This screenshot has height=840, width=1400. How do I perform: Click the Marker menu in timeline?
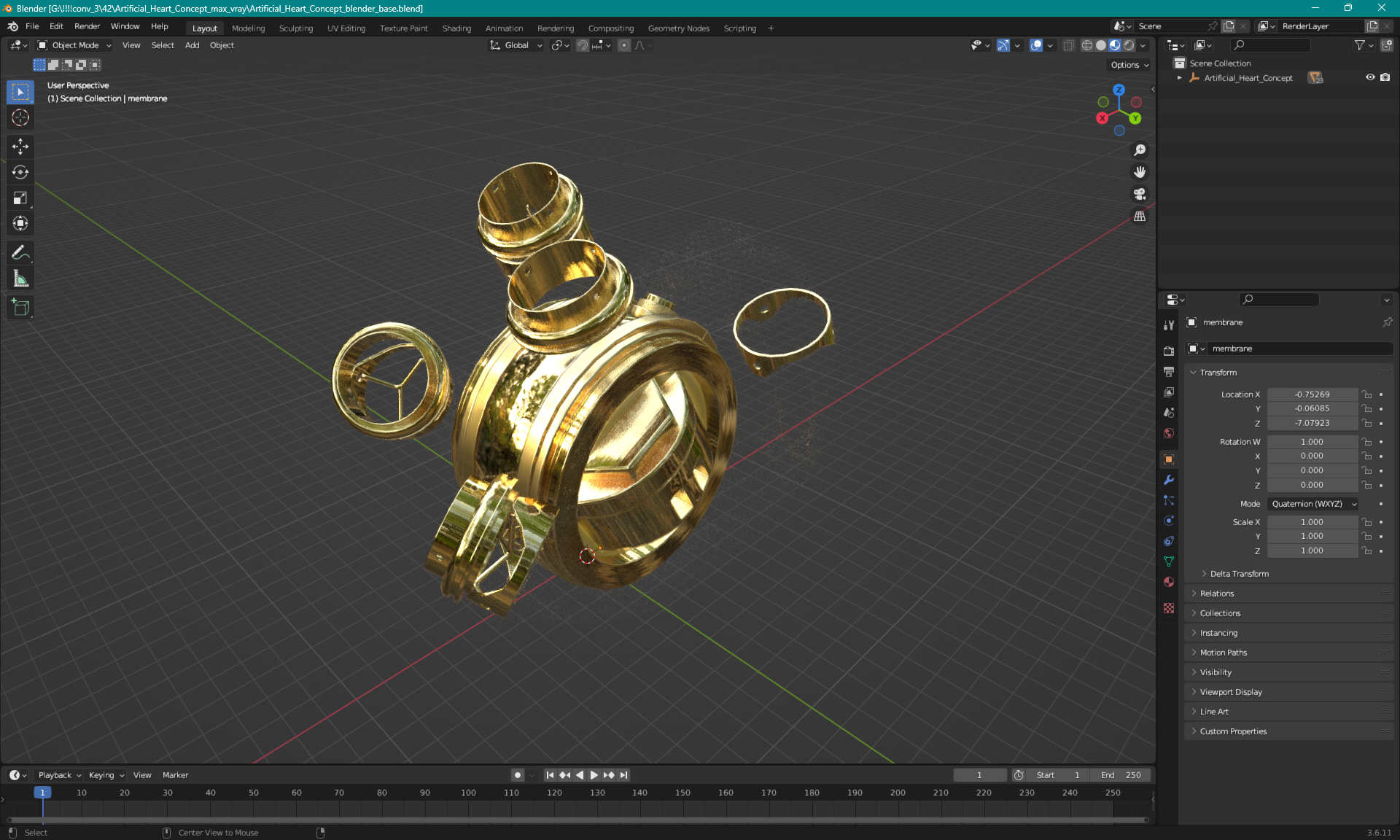click(x=175, y=775)
